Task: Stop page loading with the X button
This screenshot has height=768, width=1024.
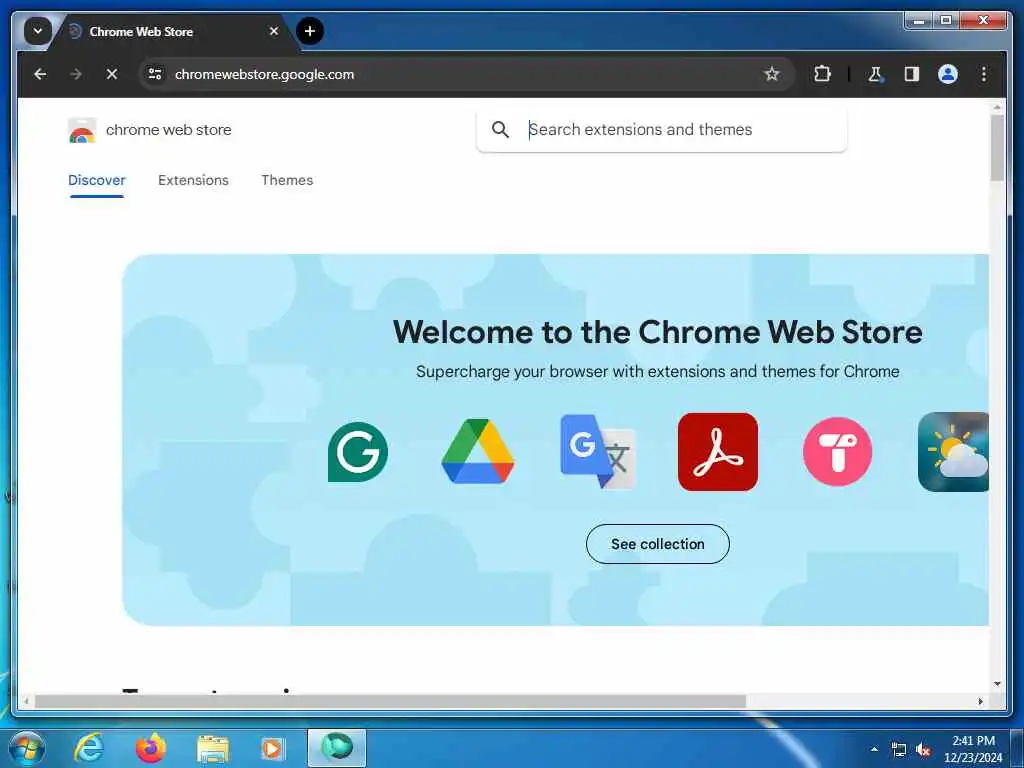Action: tap(112, 74)
